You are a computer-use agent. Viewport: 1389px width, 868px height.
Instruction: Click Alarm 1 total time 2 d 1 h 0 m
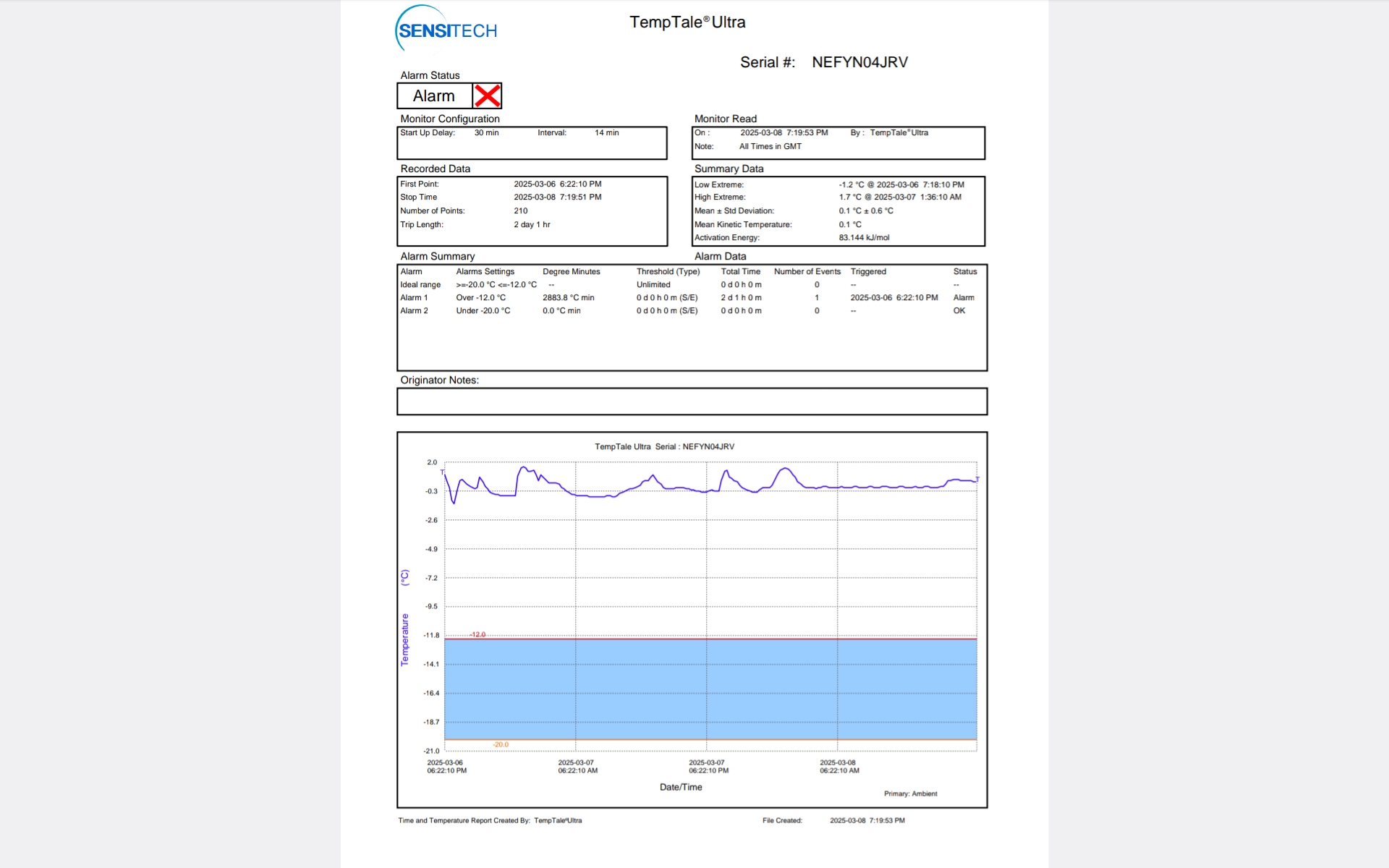coord(741,298)
